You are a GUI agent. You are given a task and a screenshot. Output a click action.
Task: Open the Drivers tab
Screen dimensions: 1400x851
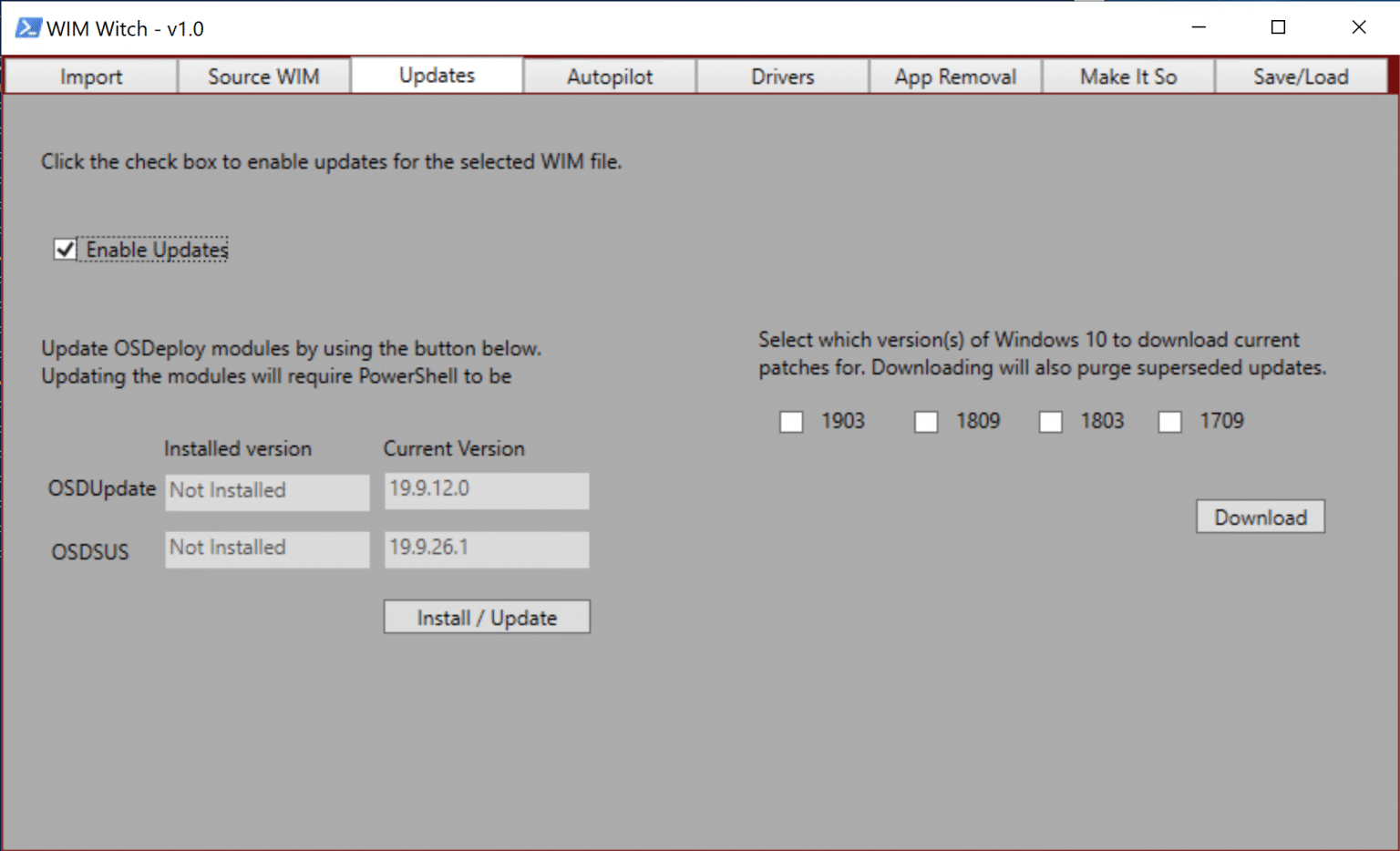782,77
